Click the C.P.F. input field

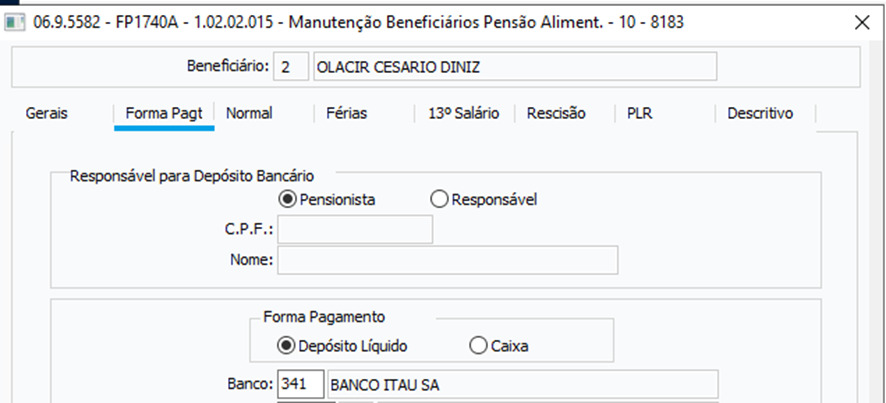(x=355, y=230)
